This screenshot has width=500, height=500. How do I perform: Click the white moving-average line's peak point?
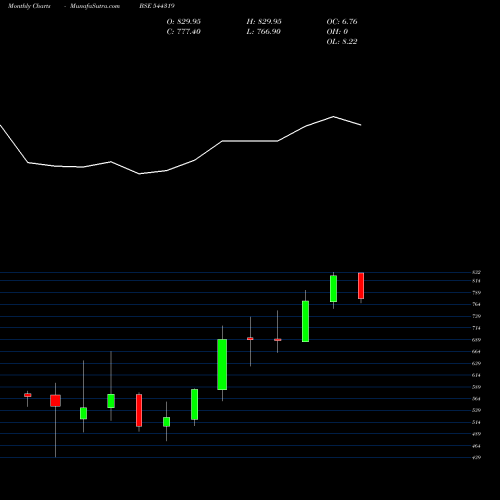[x=333, y=117]
